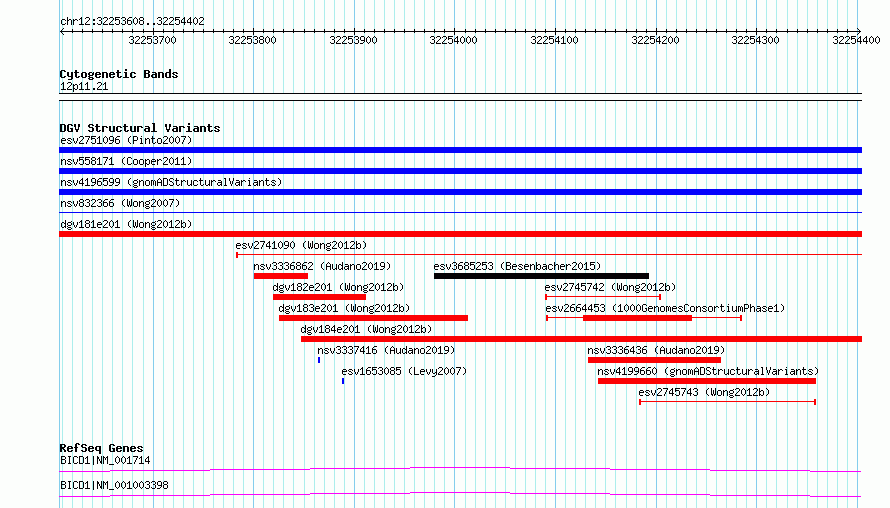Click the esv2664453 1000GenomesConsortiumPhase1 thick bar

(x=637, y=318)
